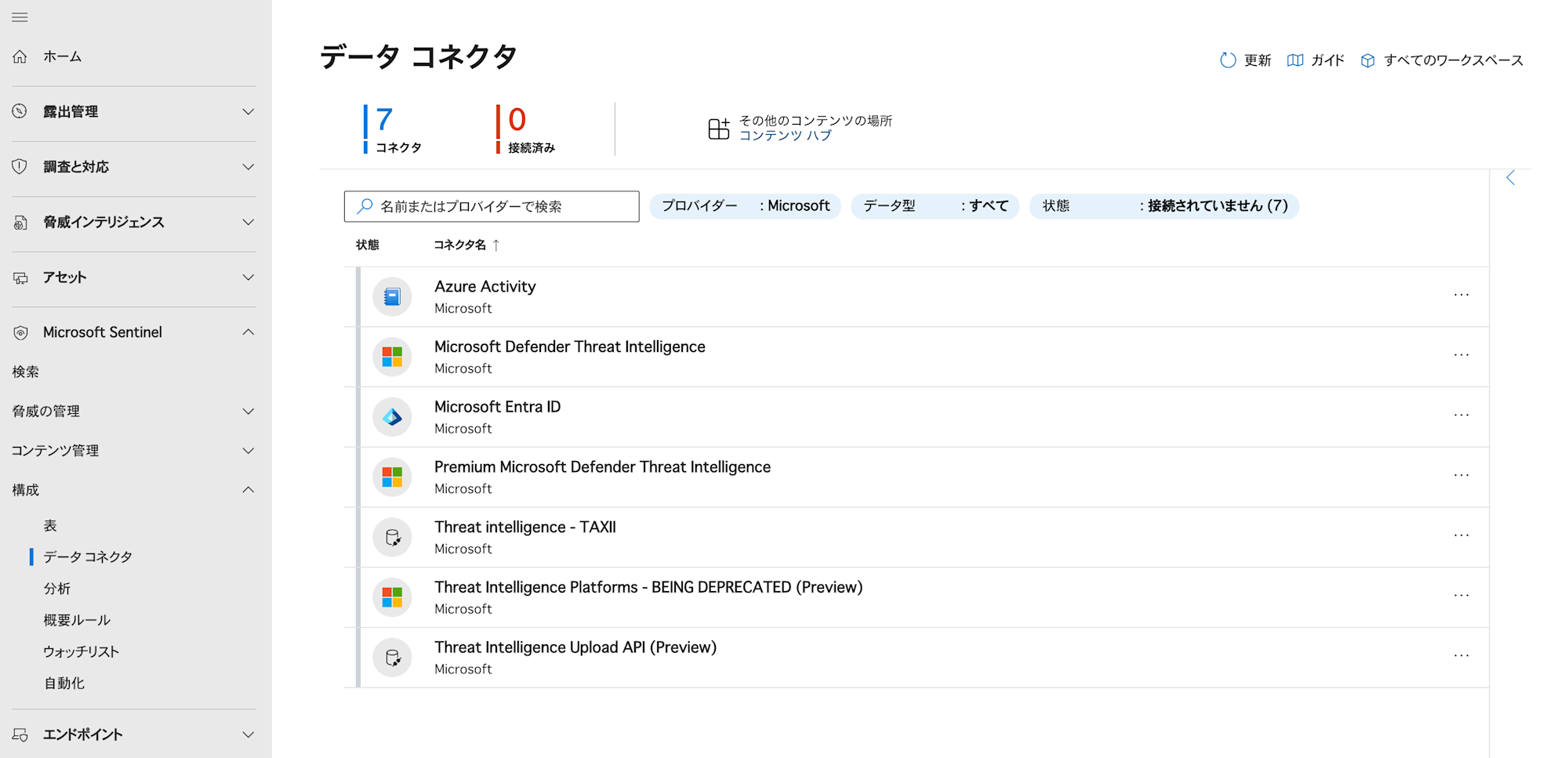Select Threat Intelligence Upload API (Preview) name
The width and height of the screenshot is (1568, 758).
click(x=575, y=647)
